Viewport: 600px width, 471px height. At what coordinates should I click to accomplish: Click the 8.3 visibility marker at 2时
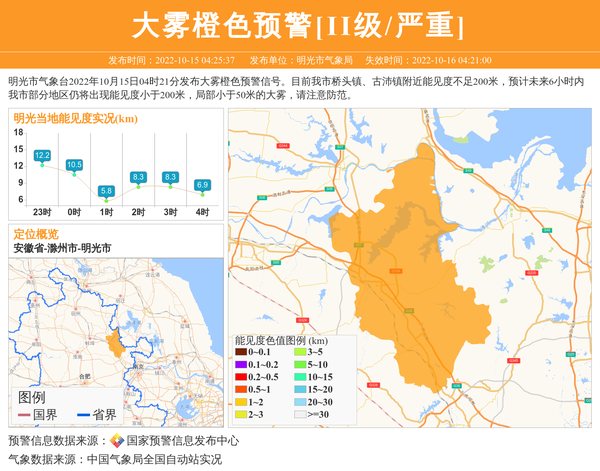[138, 177]
